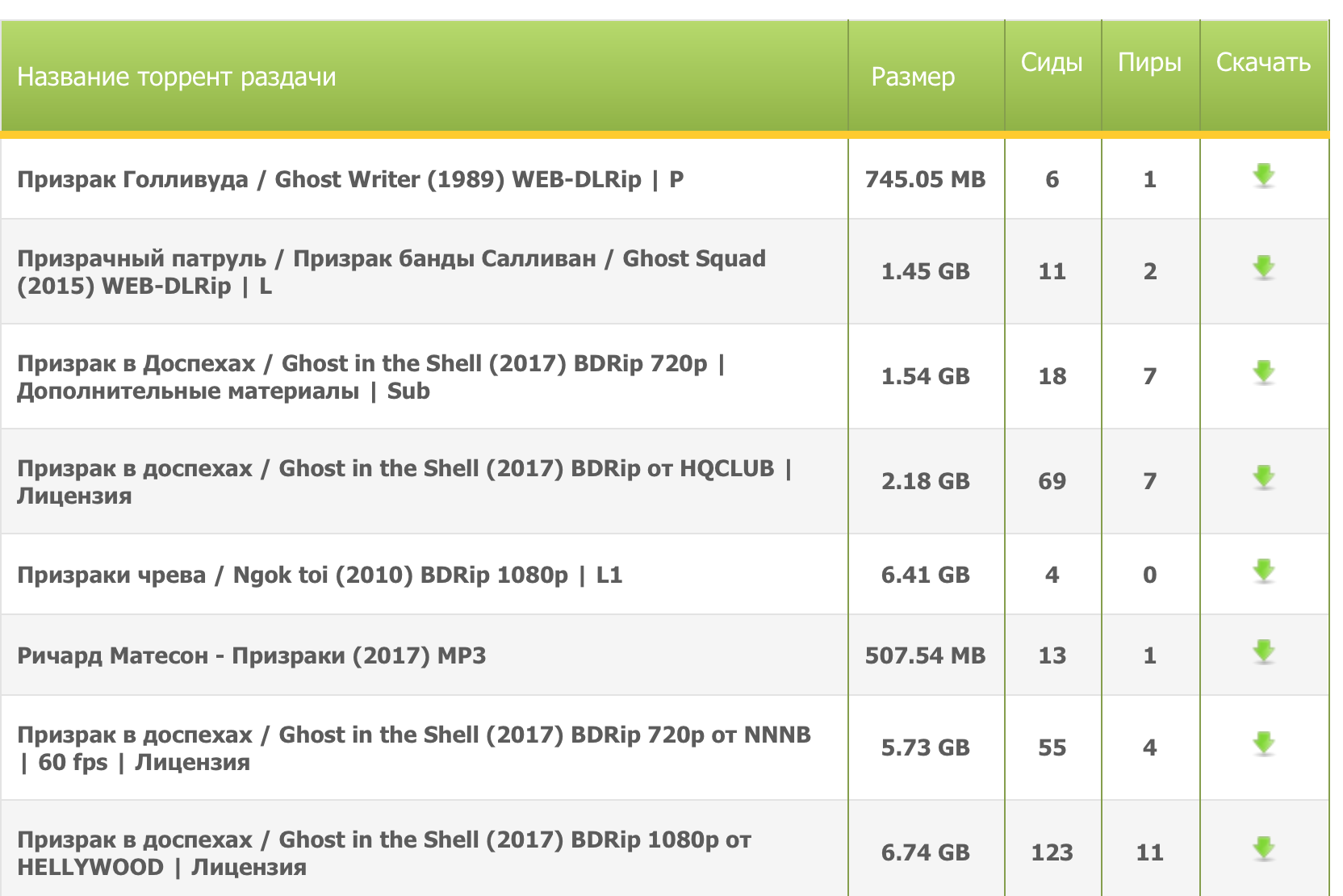The image size is (1343, 896).
Task: Click seeds count 4 in Ngok toi row
Action: click(1052, 575)
